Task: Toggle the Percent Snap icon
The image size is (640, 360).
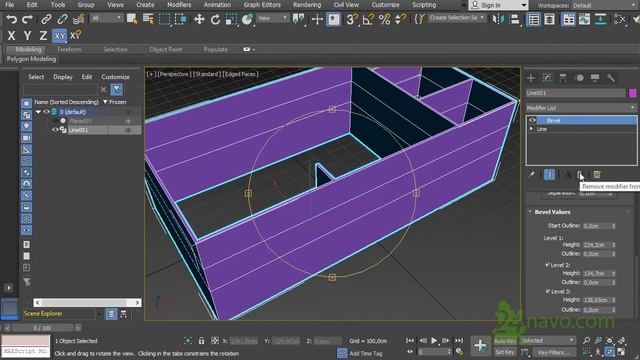Action: [x=384, y=19]
